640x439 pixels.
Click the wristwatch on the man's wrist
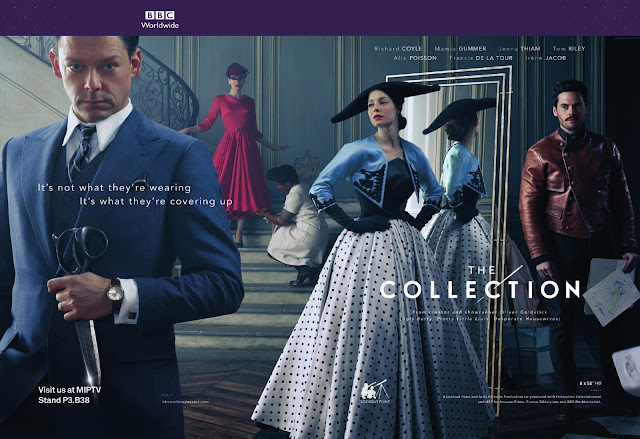pos(116,294)
